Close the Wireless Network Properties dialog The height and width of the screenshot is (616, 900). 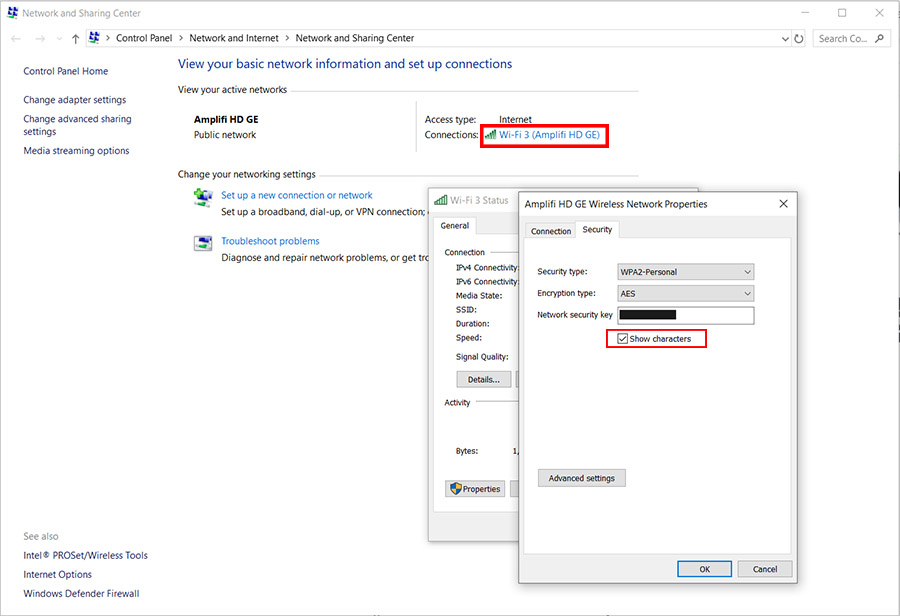783,204
